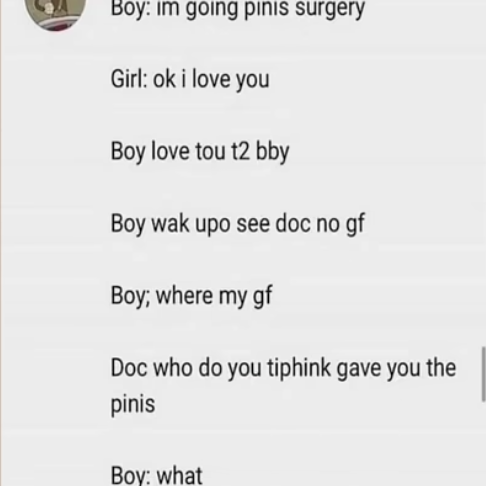This screenshot has width=486, height=486.
Task: Click the text 't2' in the third line
Action: tap(240, 151)
